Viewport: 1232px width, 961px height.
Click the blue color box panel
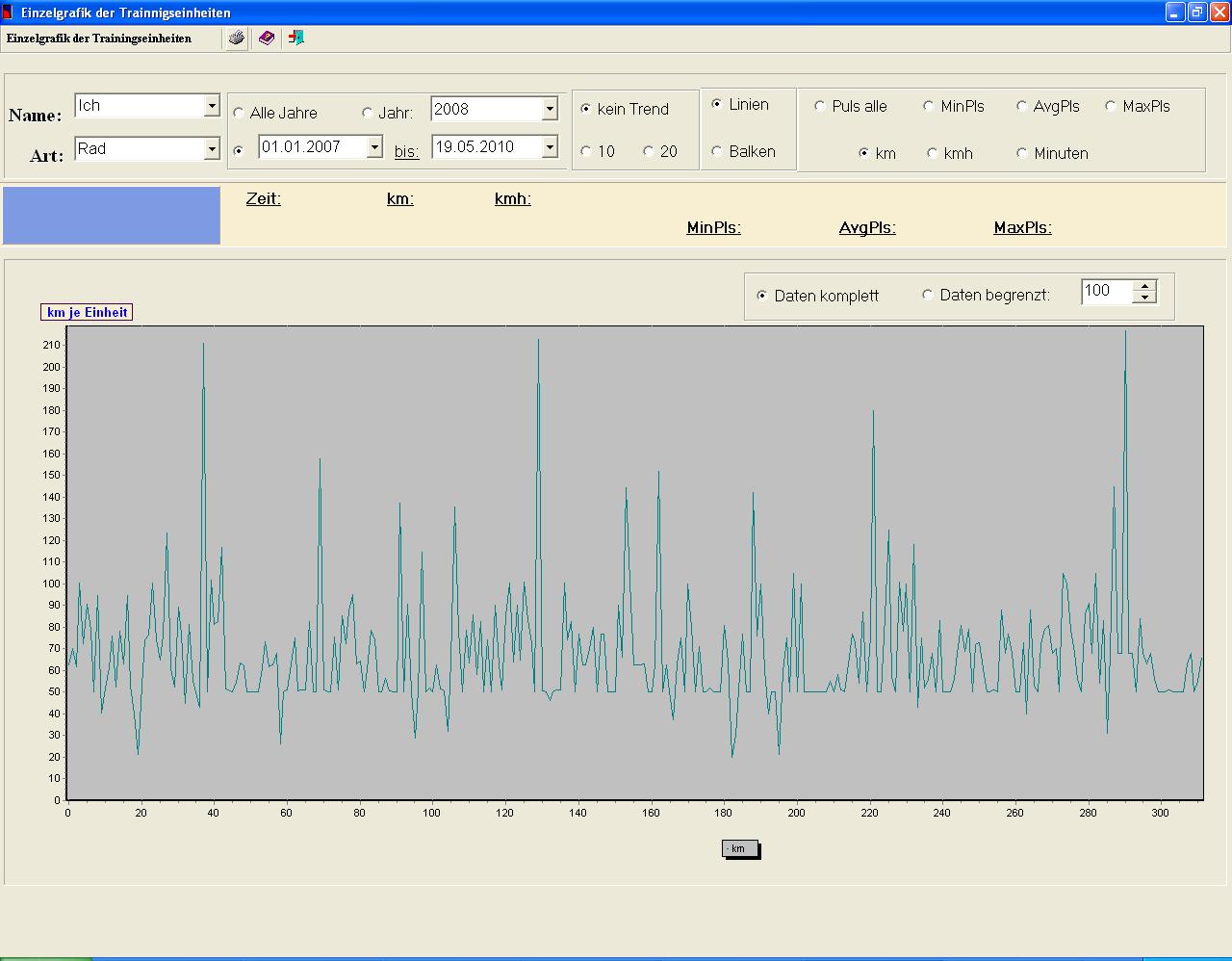tap(112, 216)
